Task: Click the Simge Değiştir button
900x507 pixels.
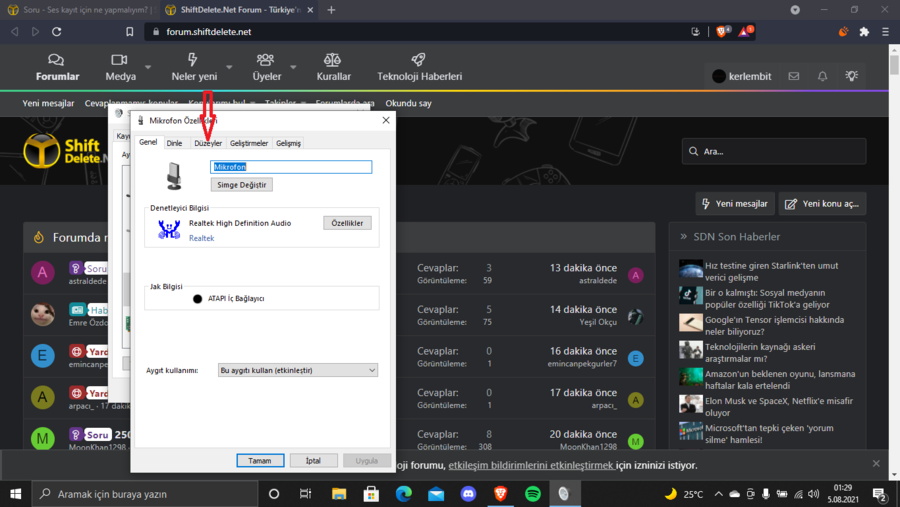Action: 241,185
